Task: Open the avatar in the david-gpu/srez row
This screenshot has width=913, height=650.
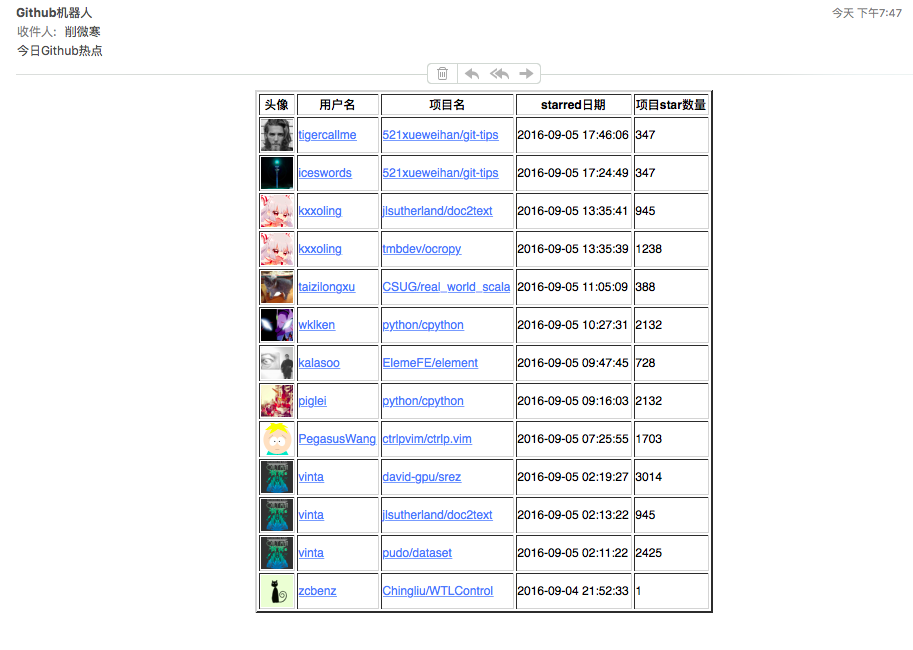Action: coord(277,477)
